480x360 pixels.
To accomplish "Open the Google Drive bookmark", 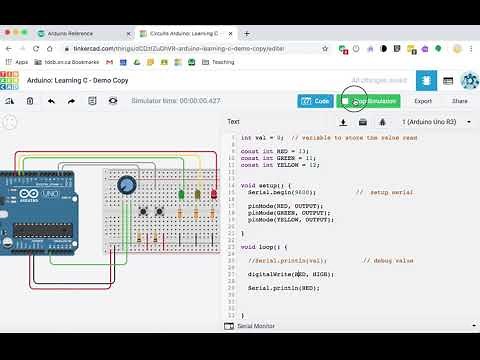I will (x=137, y=62).
